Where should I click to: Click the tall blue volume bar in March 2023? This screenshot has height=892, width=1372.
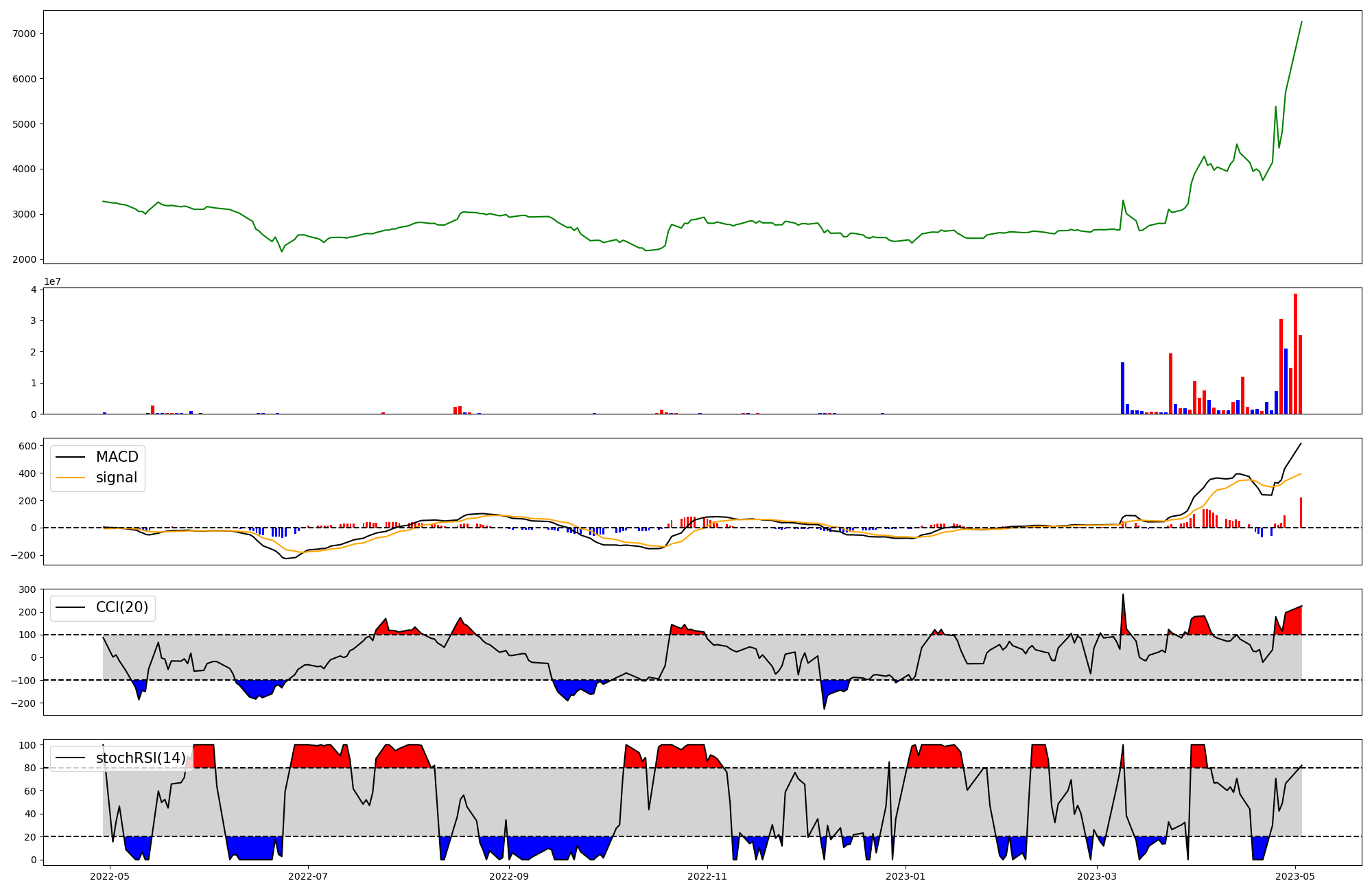tap(1122, 388)
